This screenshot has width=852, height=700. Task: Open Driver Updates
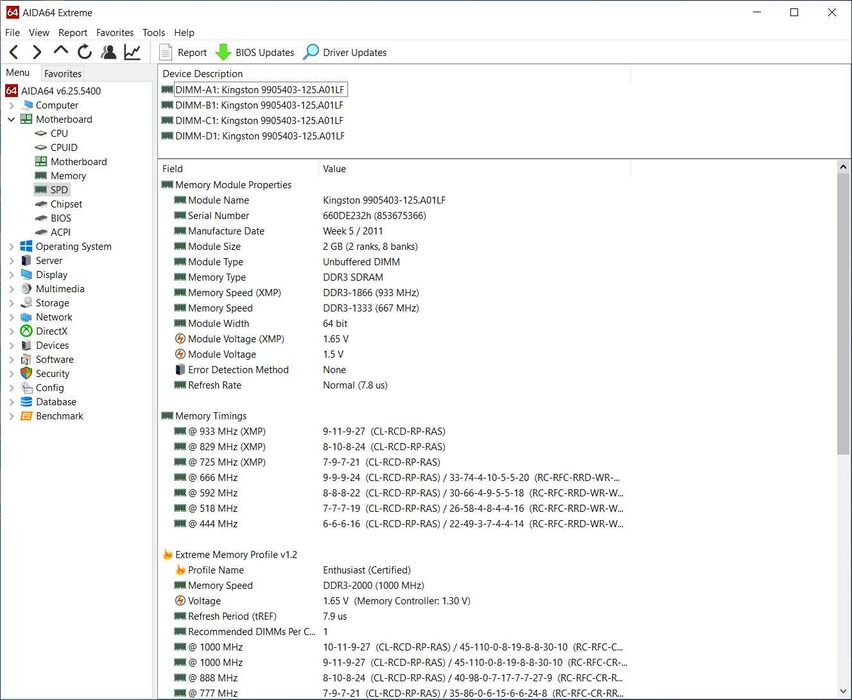344,53
